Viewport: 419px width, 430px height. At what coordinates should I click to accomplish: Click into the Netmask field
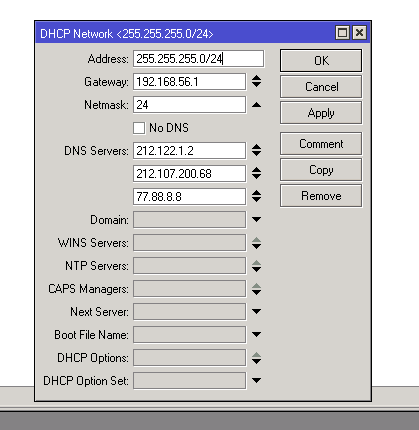point(189,105)
